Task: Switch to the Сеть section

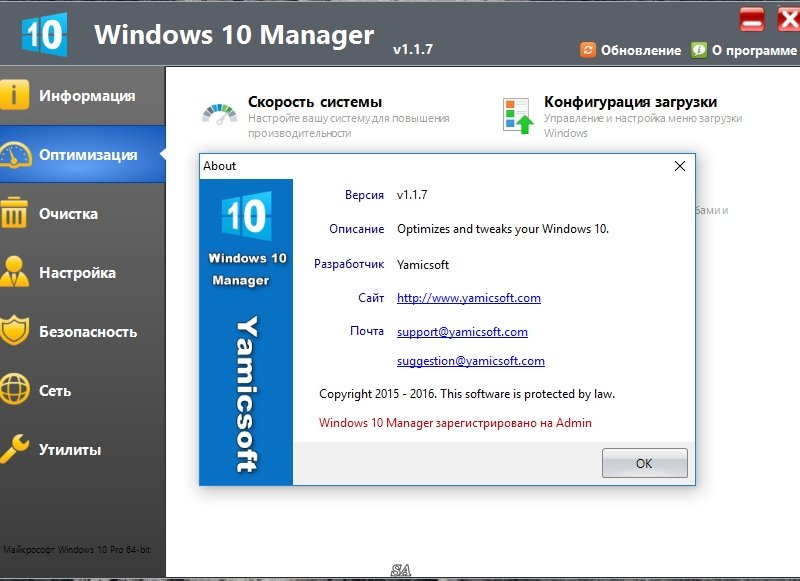Action: click(x=83, y=390)
